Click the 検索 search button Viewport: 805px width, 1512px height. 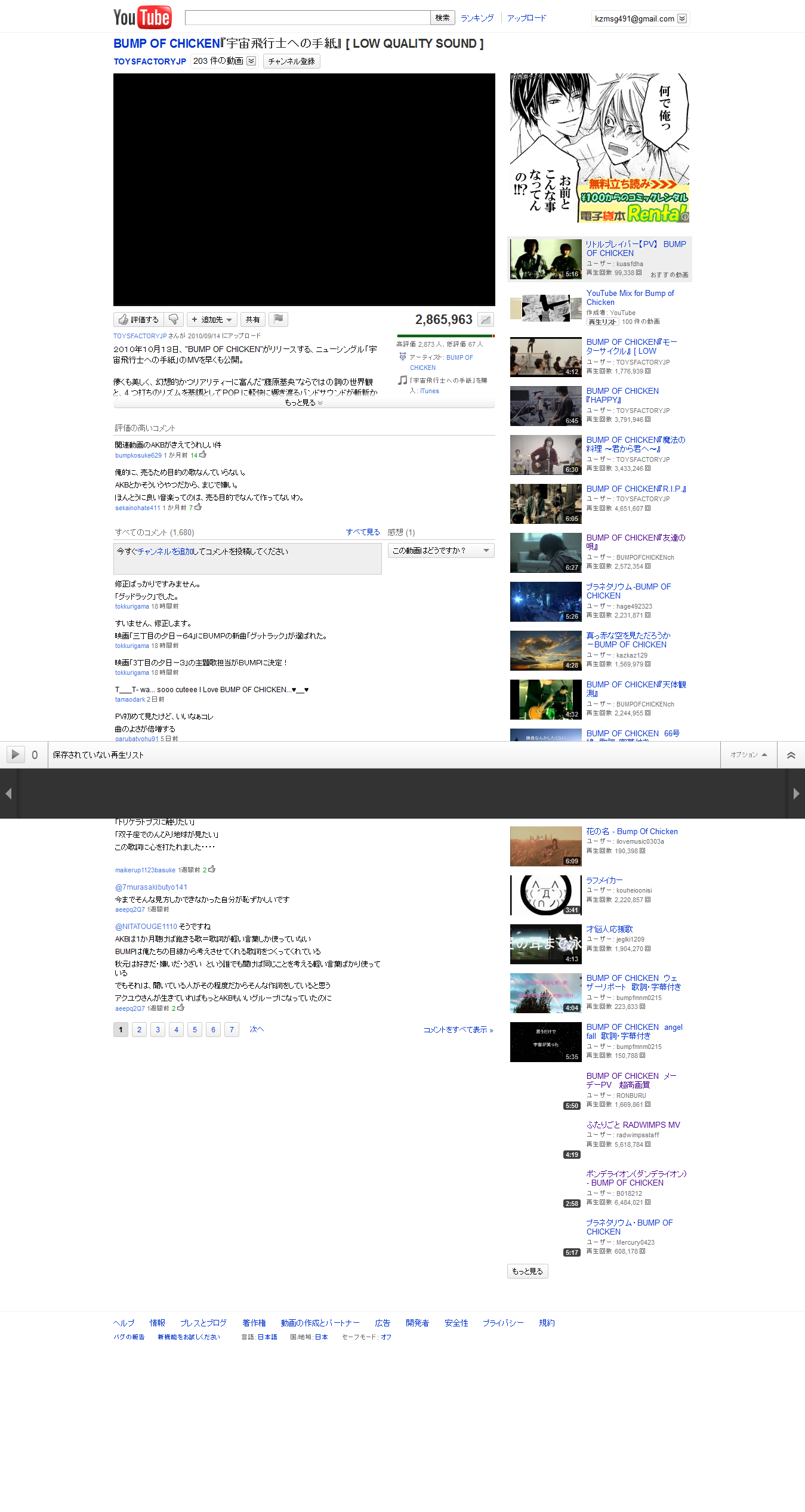(443, 18)
